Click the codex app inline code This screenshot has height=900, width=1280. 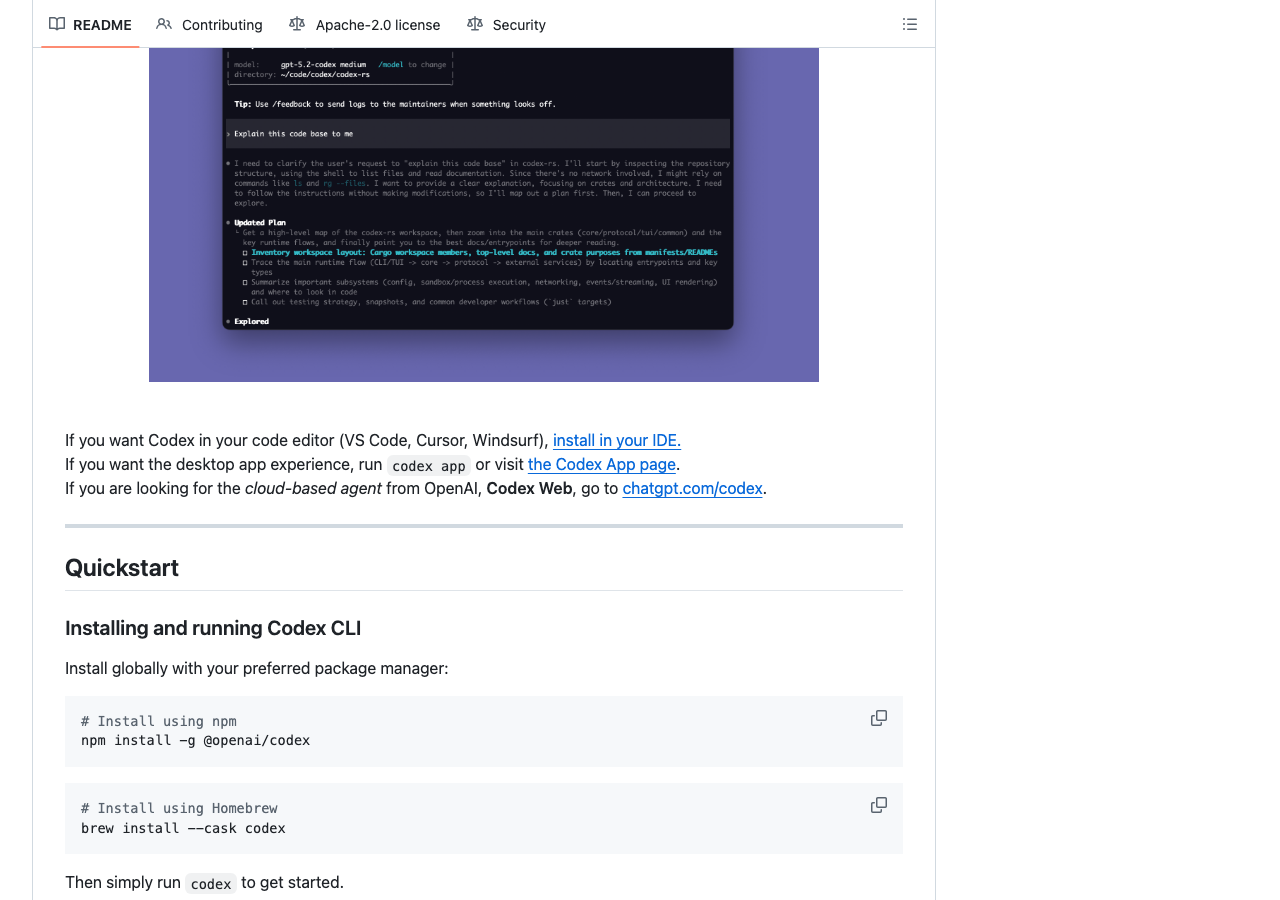[x=428, y=465]
